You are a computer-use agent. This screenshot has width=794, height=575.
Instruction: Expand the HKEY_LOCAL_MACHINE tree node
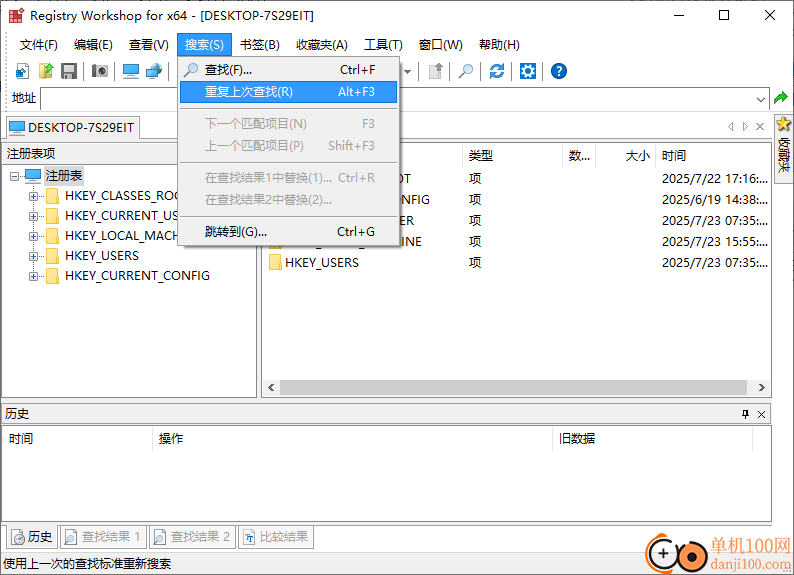(33, 236)
